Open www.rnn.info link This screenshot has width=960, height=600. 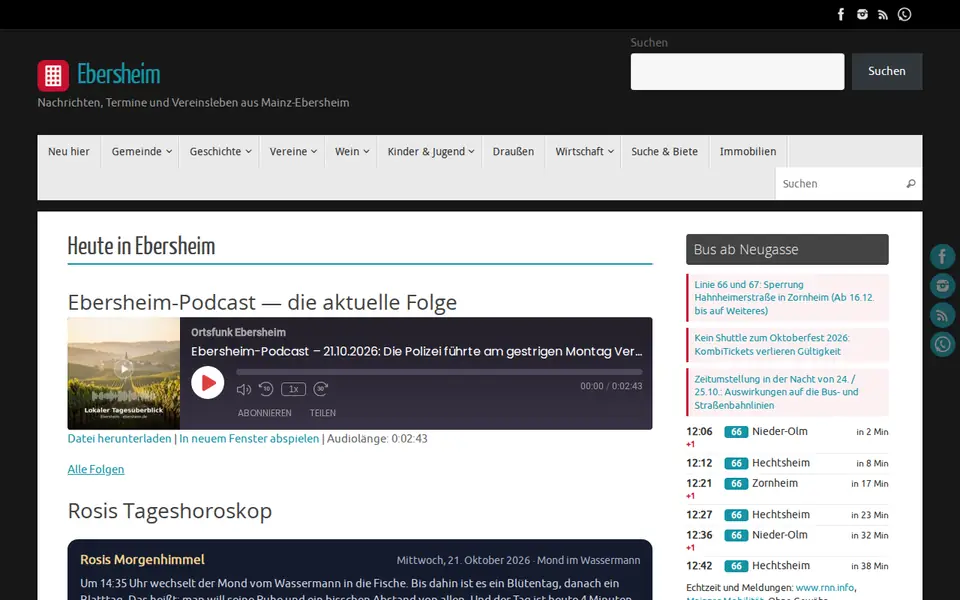(824, 587)
